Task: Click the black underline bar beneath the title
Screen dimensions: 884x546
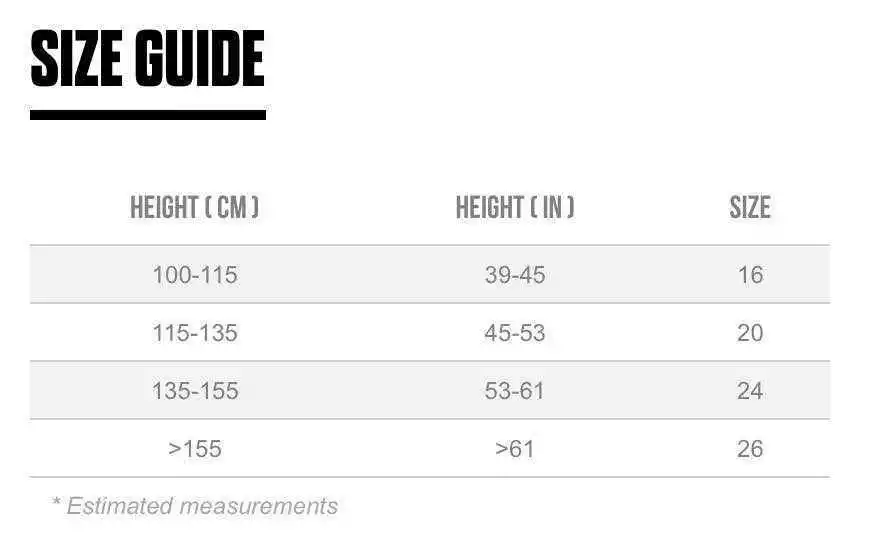Action: click(148, 115)
